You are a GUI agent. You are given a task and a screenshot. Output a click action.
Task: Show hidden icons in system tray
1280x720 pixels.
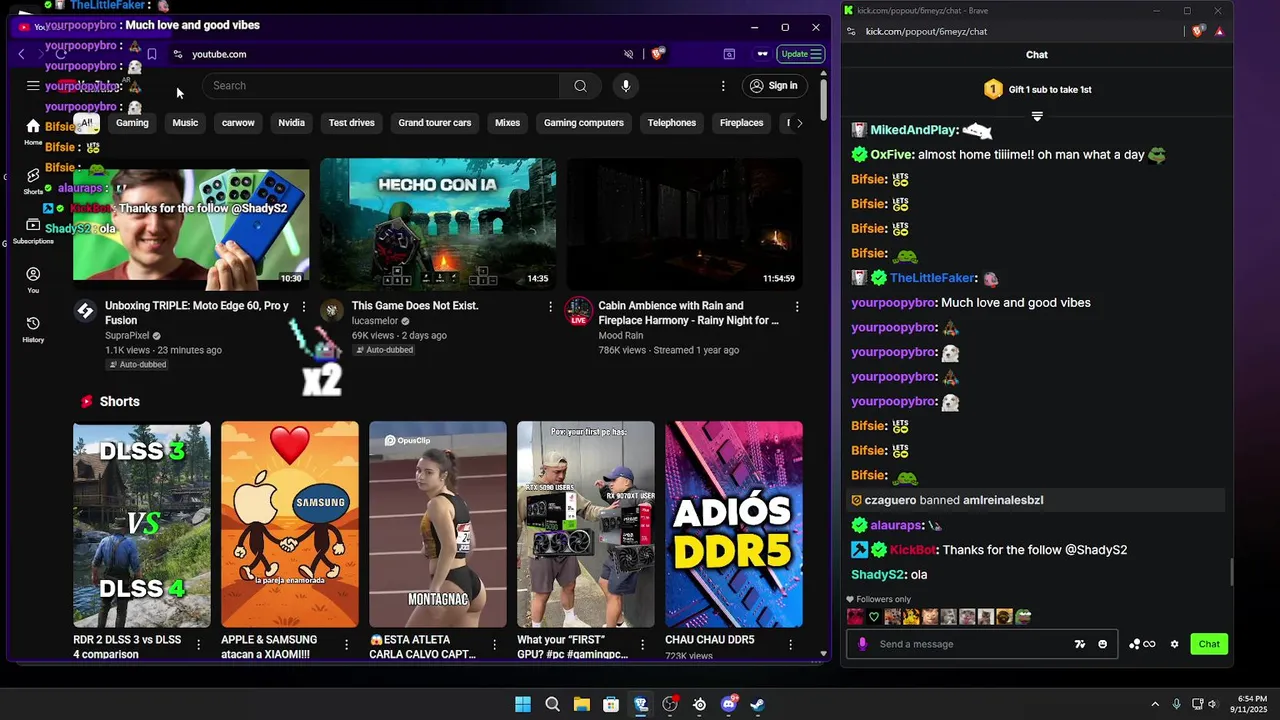click(x=1155, y=704)
